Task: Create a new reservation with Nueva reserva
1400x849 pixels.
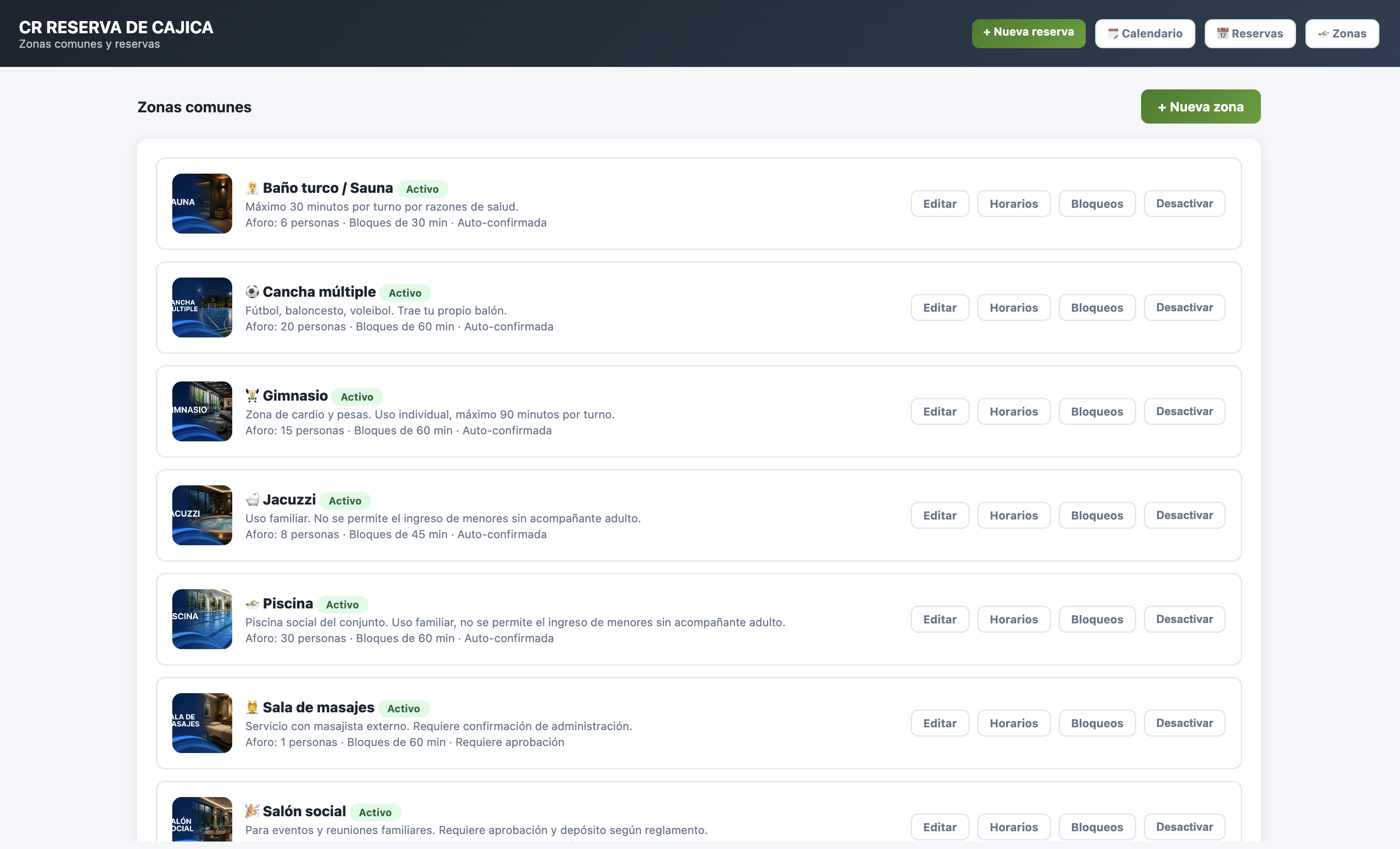Action: [1028, 33]
